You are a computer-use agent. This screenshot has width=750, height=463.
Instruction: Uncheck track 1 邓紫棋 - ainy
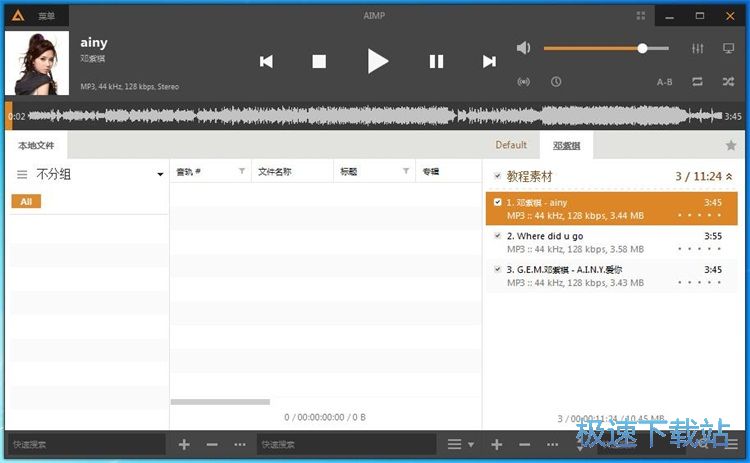tap(497, 202)
